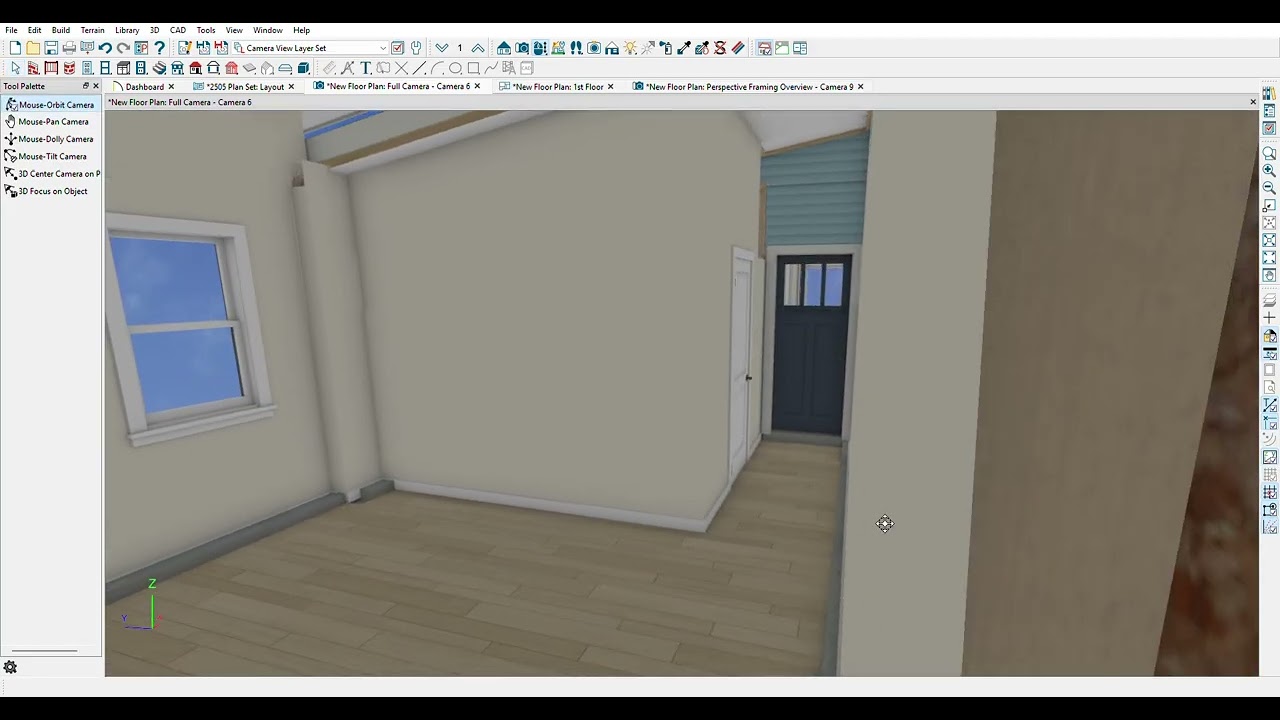Switch to the Dashboard tab
Image resolution: width=1280 pixels, height=720 pixels.
pyautogui.click(x=144, y=87)
